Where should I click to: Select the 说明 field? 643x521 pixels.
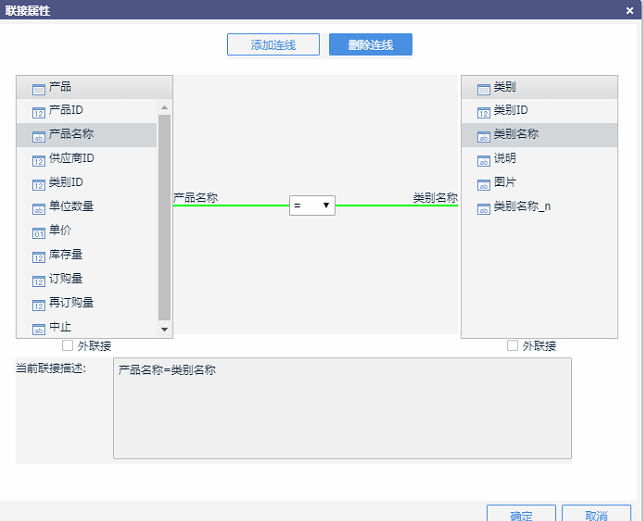(x=539, y=159)
